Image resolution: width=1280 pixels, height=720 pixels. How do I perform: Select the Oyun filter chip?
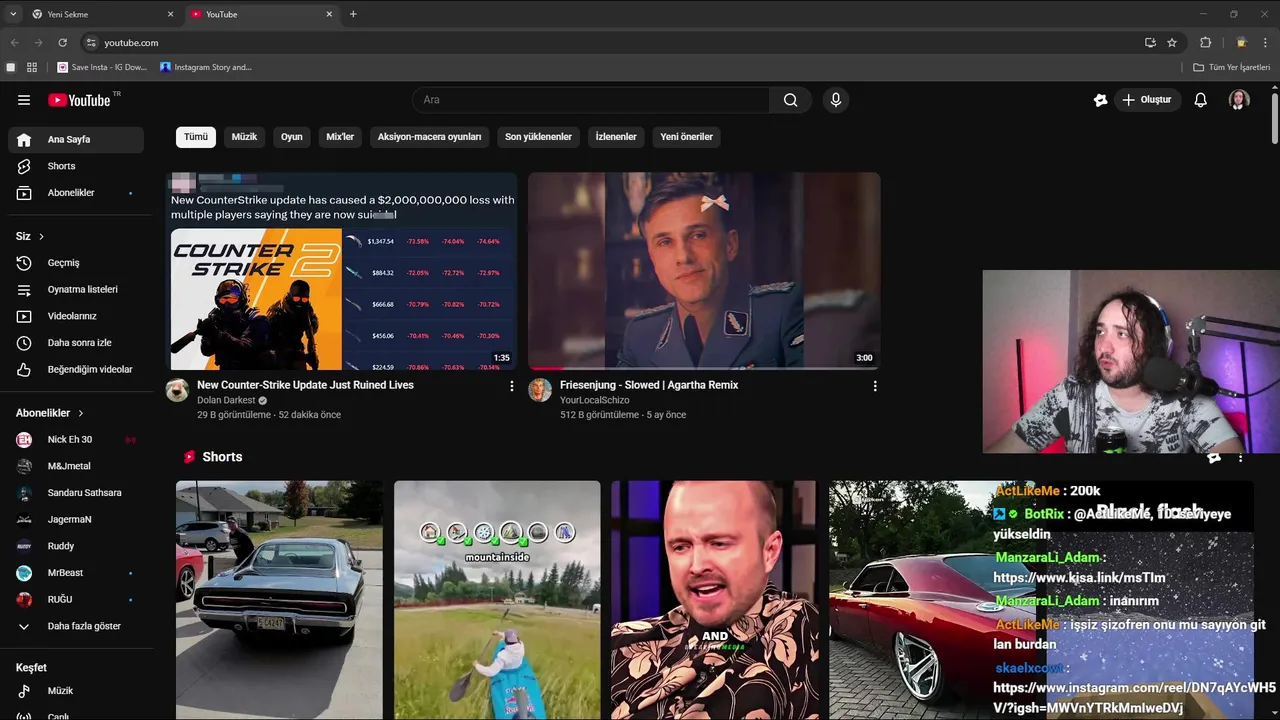pos(292,137)
